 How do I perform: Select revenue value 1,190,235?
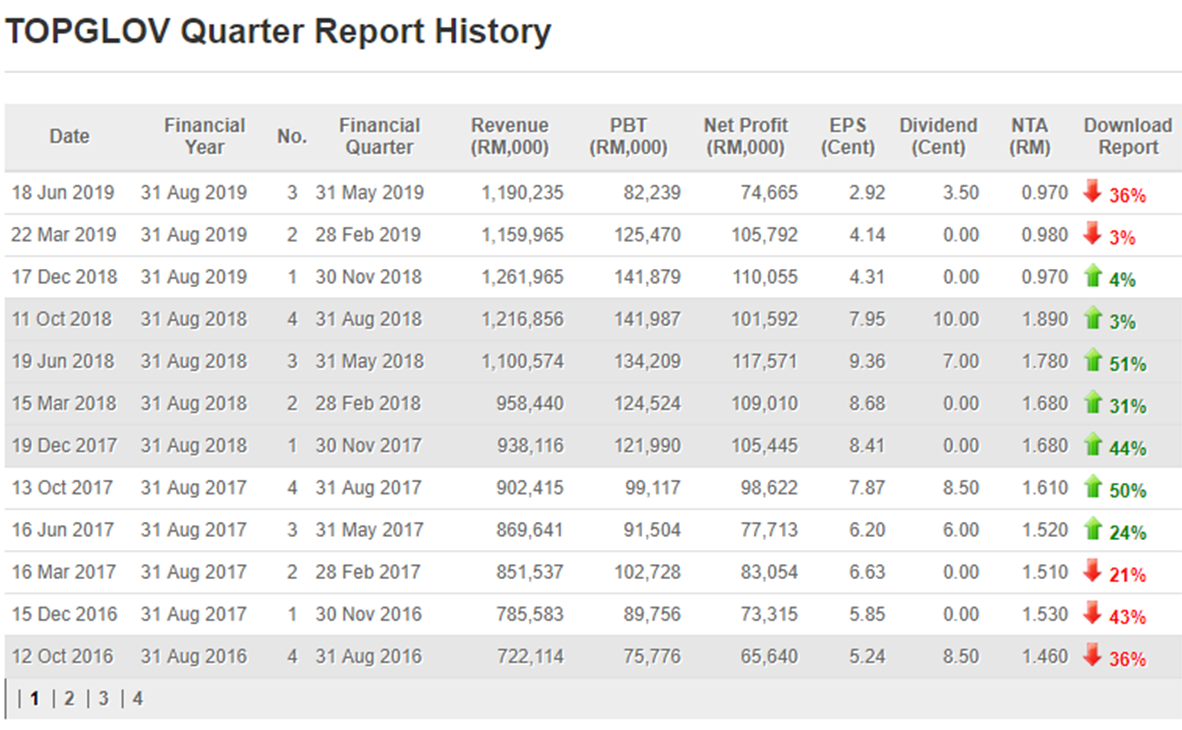[522, 192]
